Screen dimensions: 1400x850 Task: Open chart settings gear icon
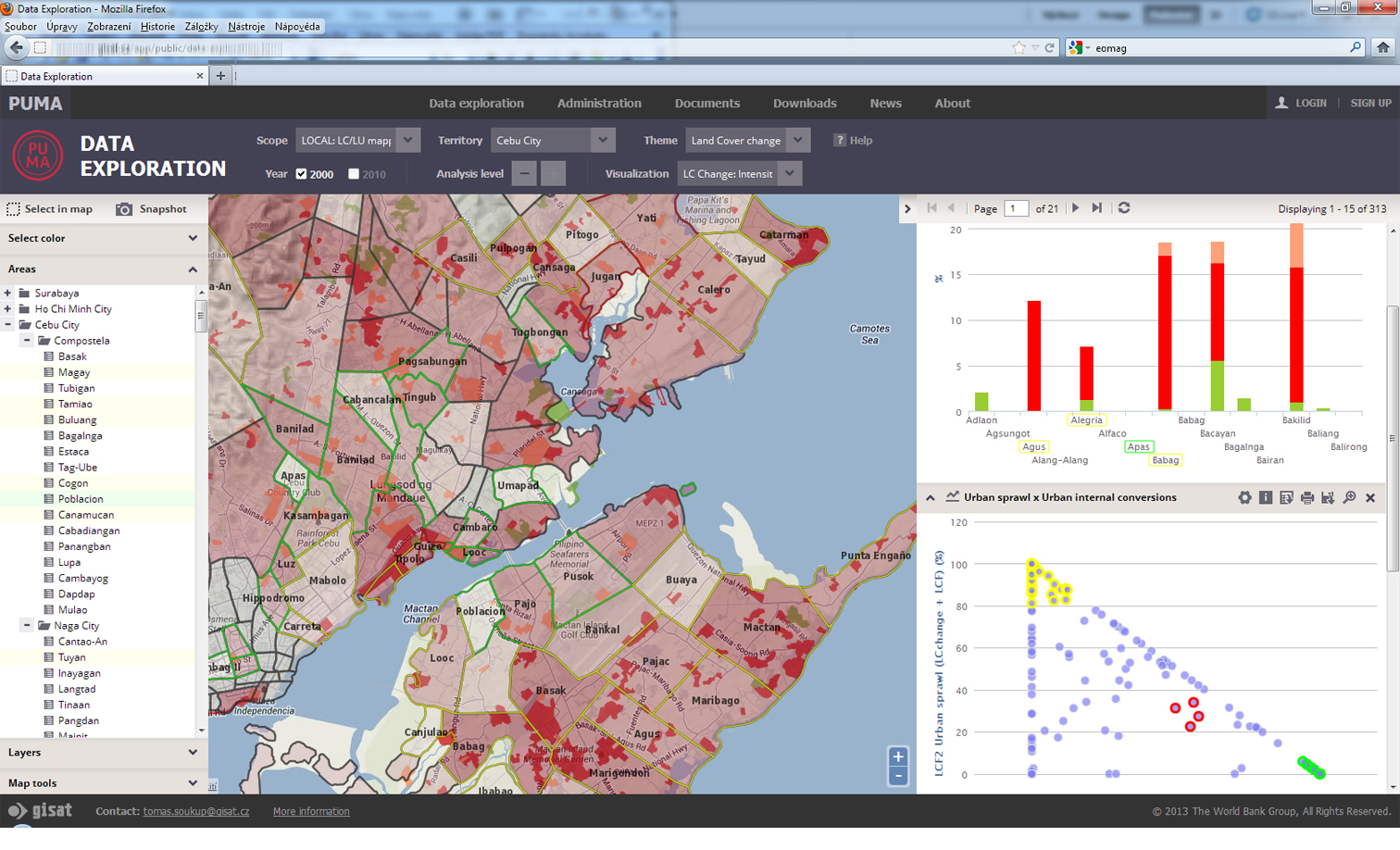click(x=1244, y=498)
